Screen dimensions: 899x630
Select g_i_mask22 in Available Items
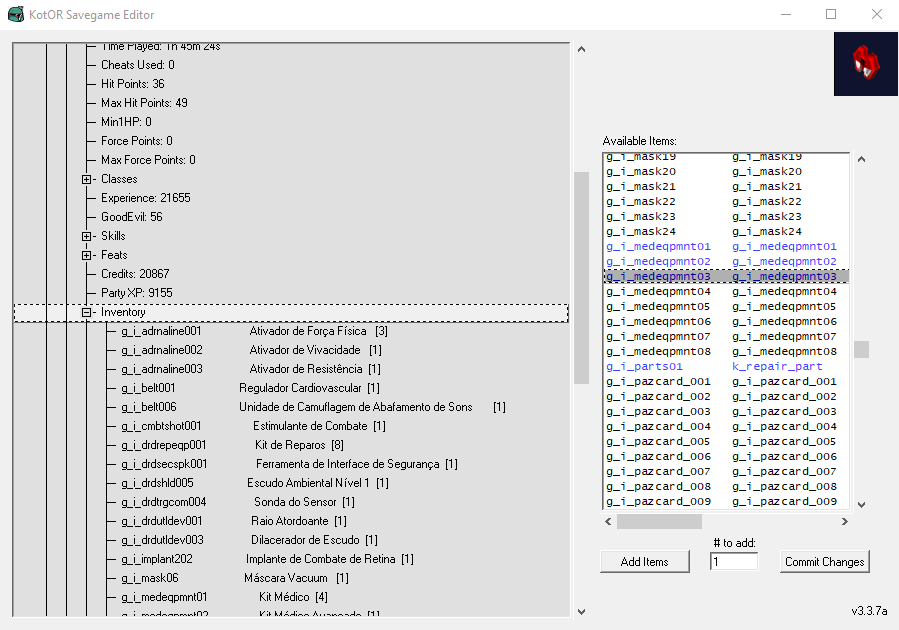[x=726, y=201]
